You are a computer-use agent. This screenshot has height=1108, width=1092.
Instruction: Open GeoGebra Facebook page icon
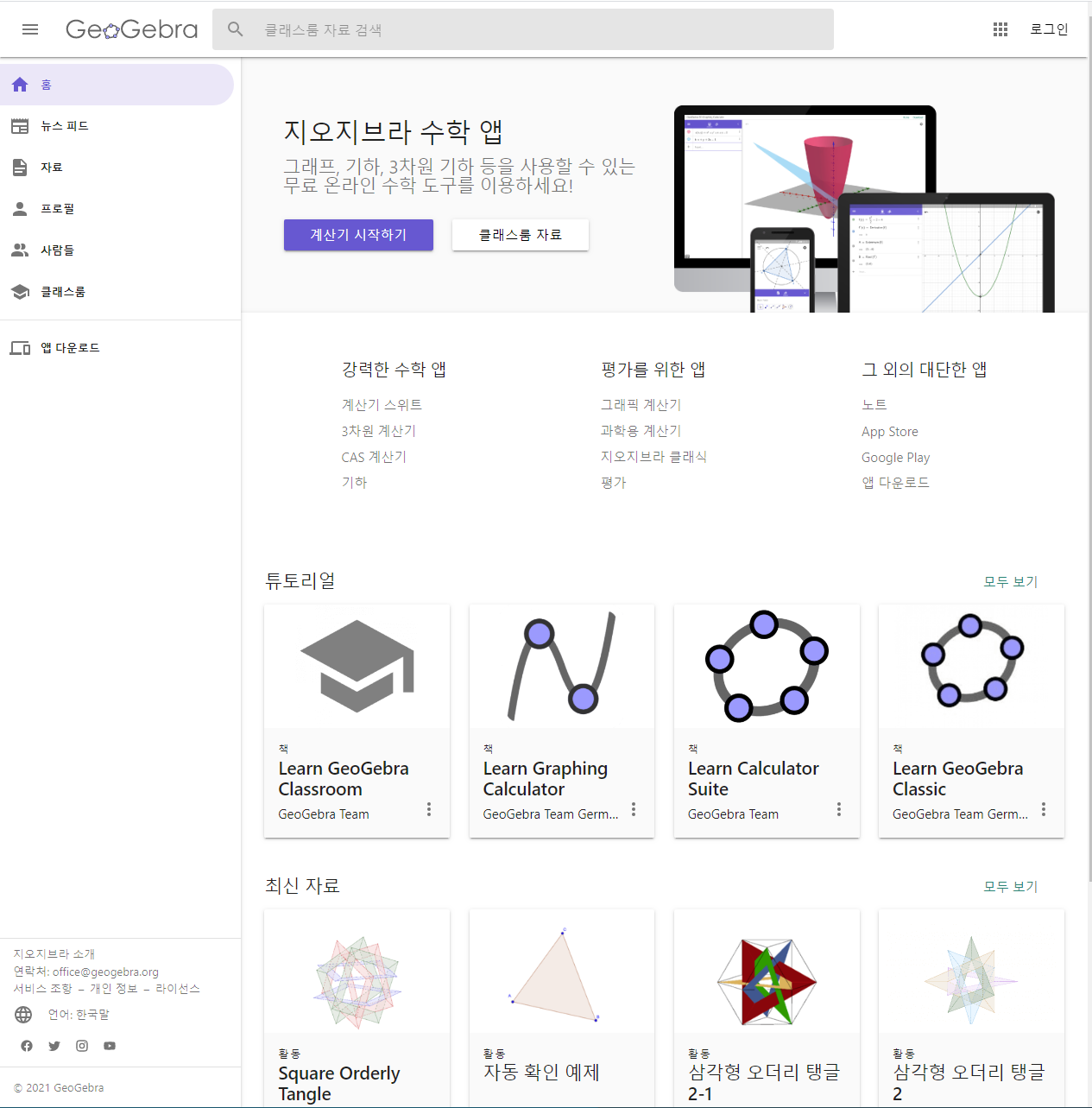coord(27,1046)
